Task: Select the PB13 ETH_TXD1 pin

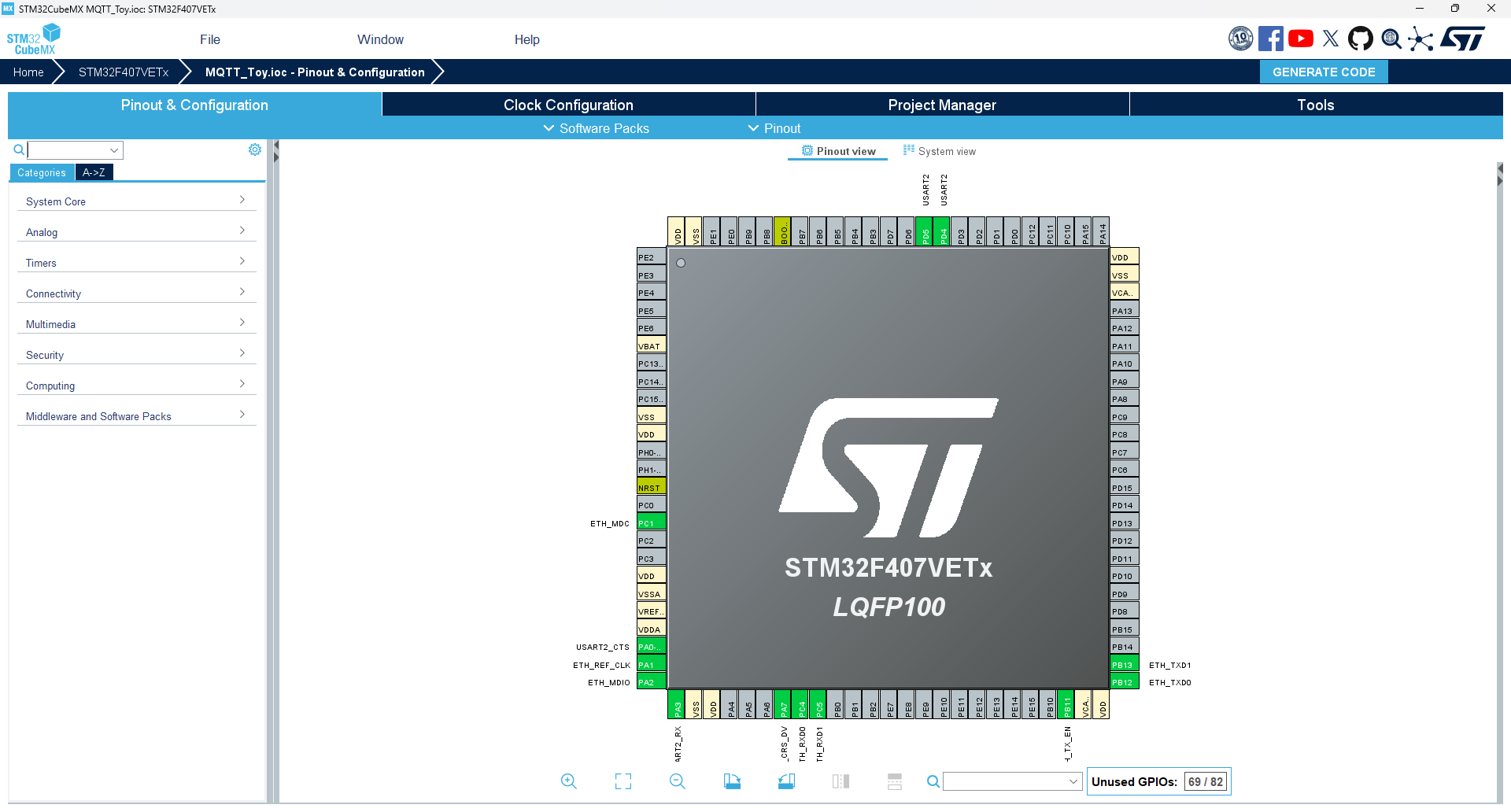Action: (x=1125, y=665)
